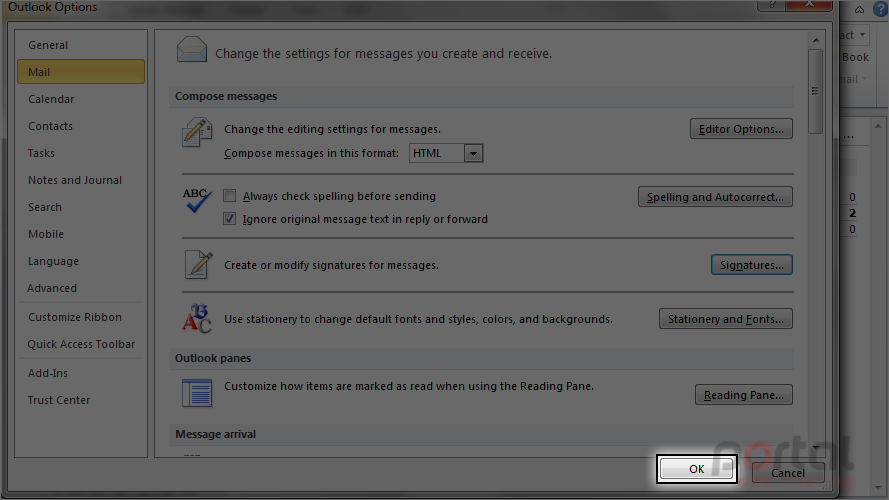Open Stationery and Fonts settings
This screenshot has width=889, height=500.
726,319
